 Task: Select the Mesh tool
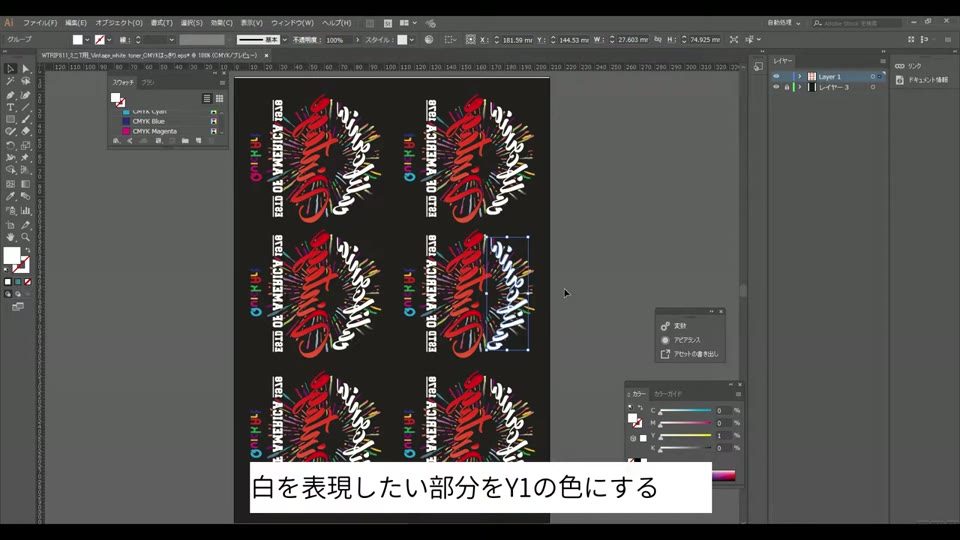(x=10, y=184)
